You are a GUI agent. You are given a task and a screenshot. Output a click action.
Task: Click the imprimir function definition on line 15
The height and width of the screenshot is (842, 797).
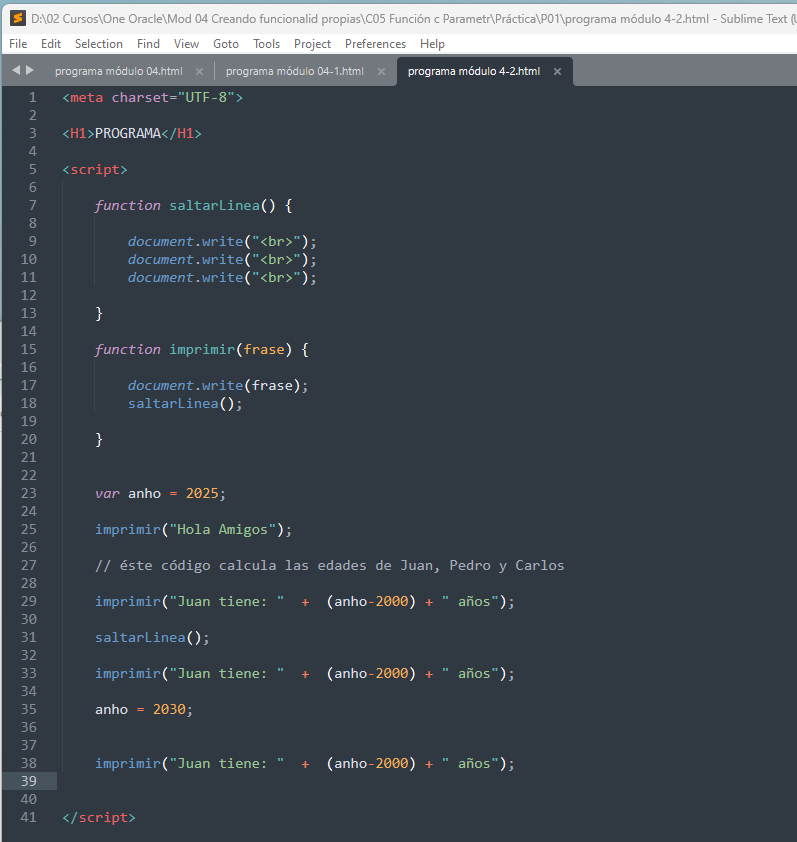[x=202, y=349]
